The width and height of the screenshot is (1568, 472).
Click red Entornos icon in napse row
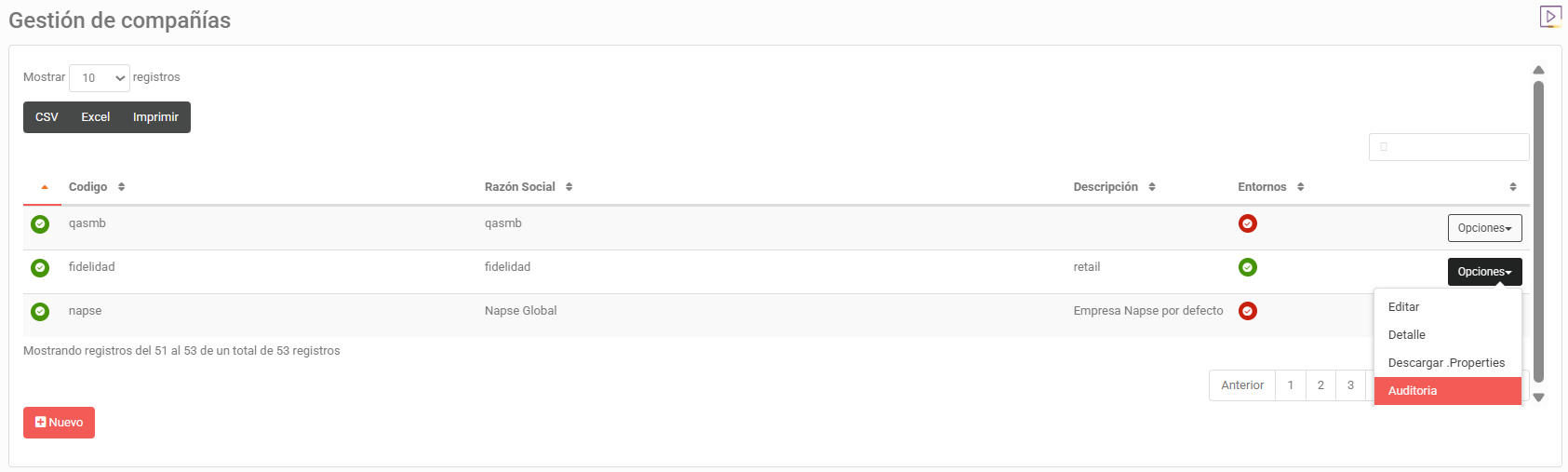(1248, 311)
